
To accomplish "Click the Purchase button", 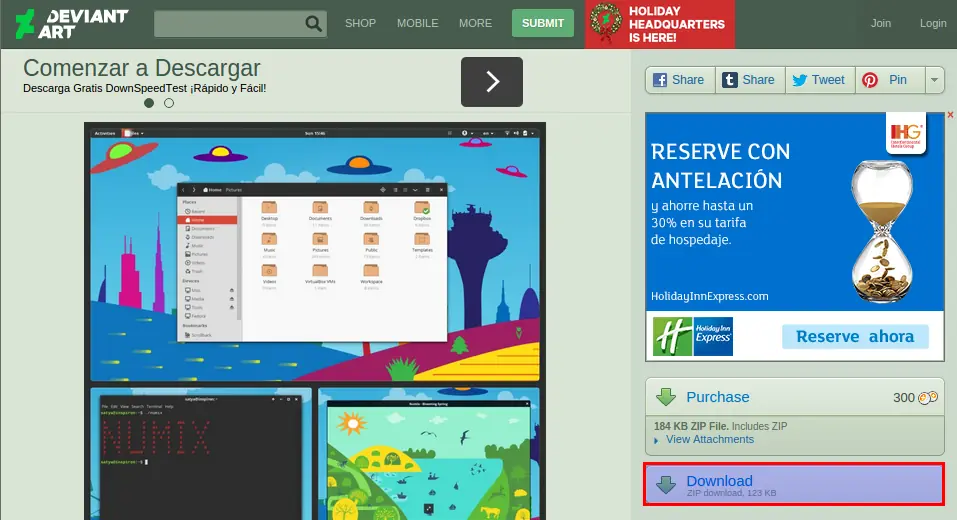I will click(795, 397).
